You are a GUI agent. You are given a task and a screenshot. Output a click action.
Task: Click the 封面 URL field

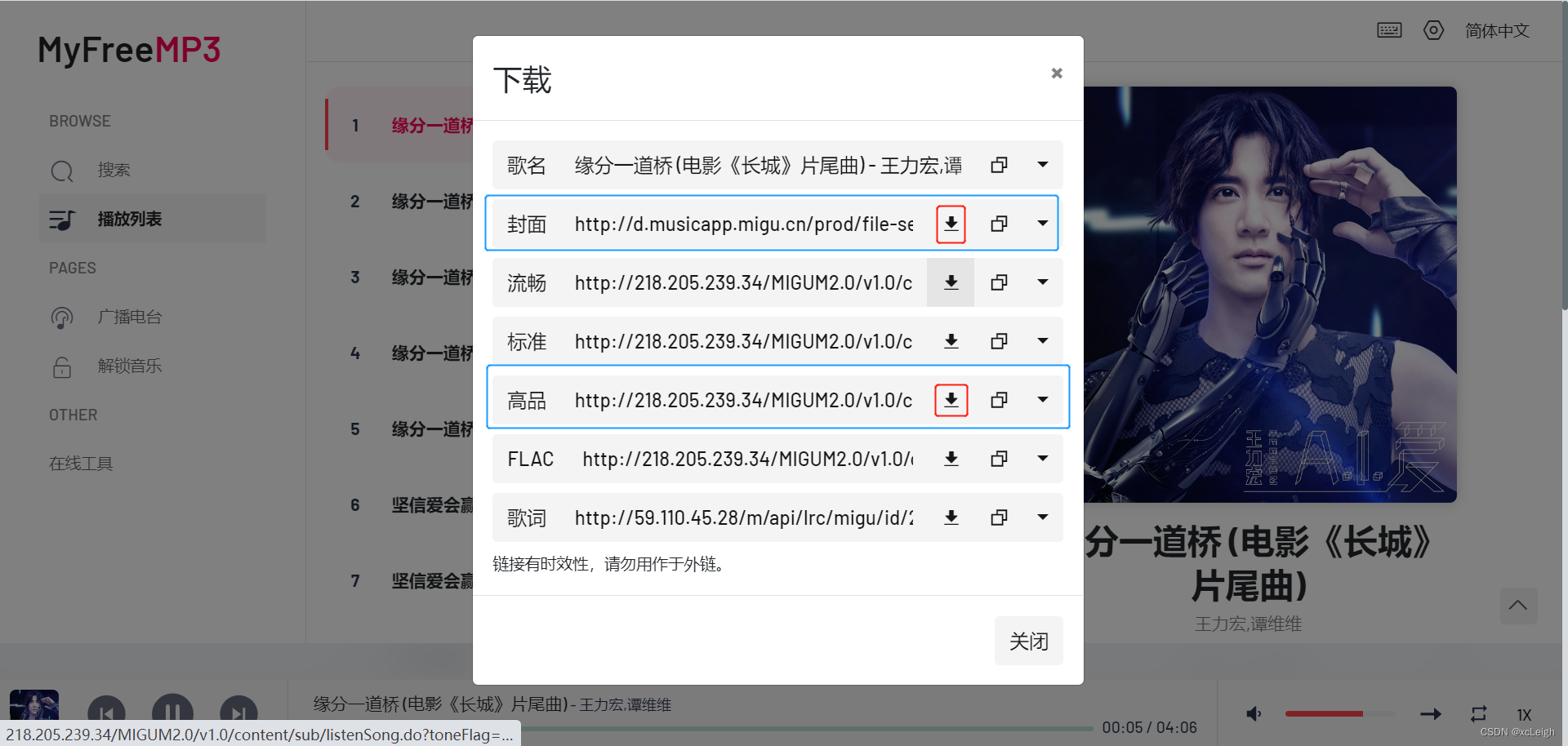(744, 224)
